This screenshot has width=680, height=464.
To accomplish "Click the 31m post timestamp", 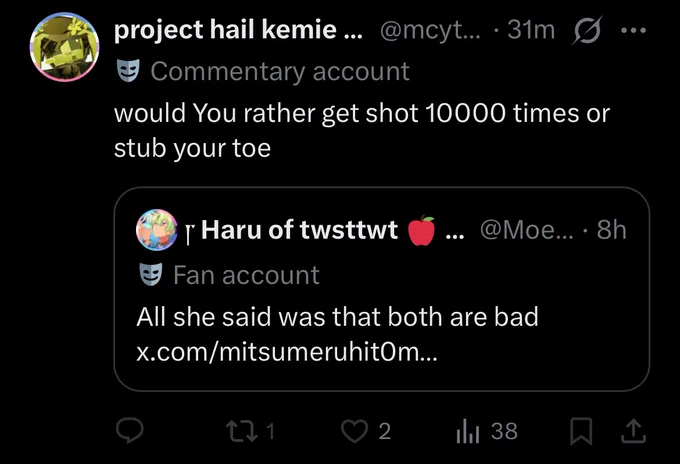I will coord(531,30).
